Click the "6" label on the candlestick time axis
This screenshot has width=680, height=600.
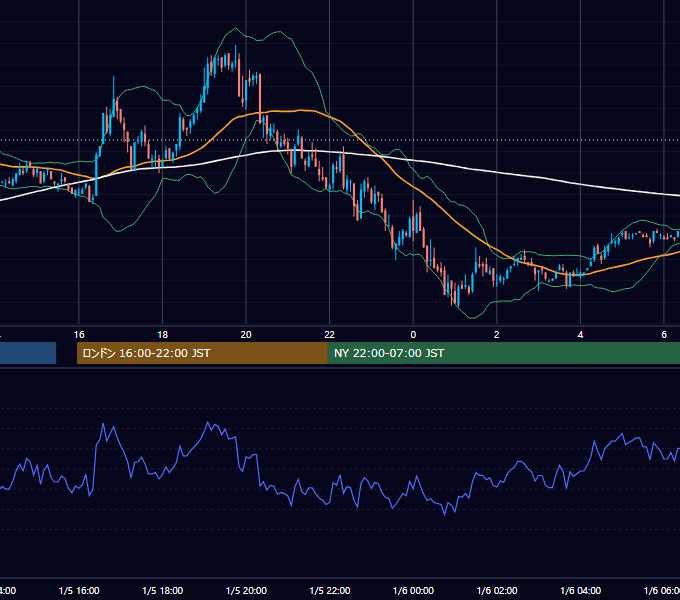(x=664, y=335)
